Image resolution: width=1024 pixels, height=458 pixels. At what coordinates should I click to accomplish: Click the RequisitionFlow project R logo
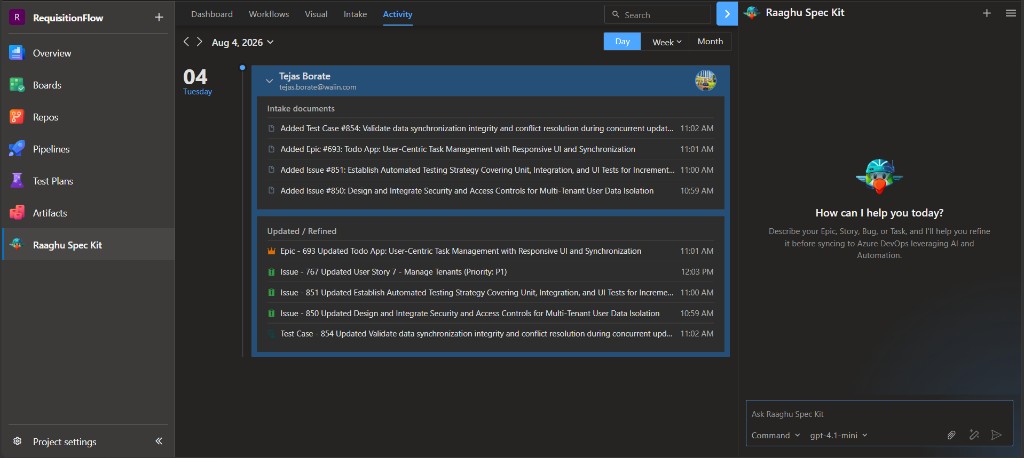(16, 18)
